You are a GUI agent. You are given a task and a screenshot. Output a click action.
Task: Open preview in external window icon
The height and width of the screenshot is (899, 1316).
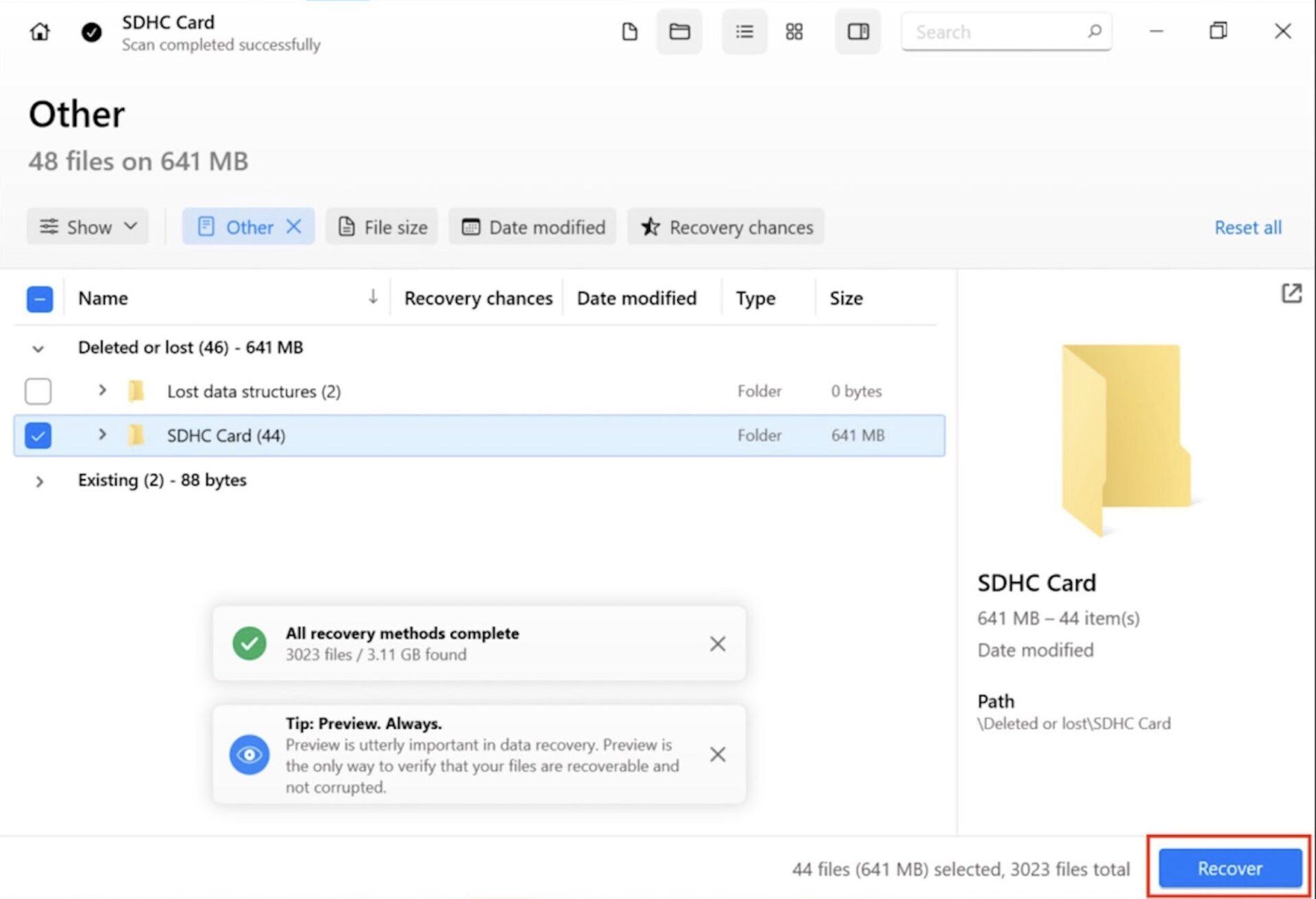pyautogui.click(x=1291, y=294)
